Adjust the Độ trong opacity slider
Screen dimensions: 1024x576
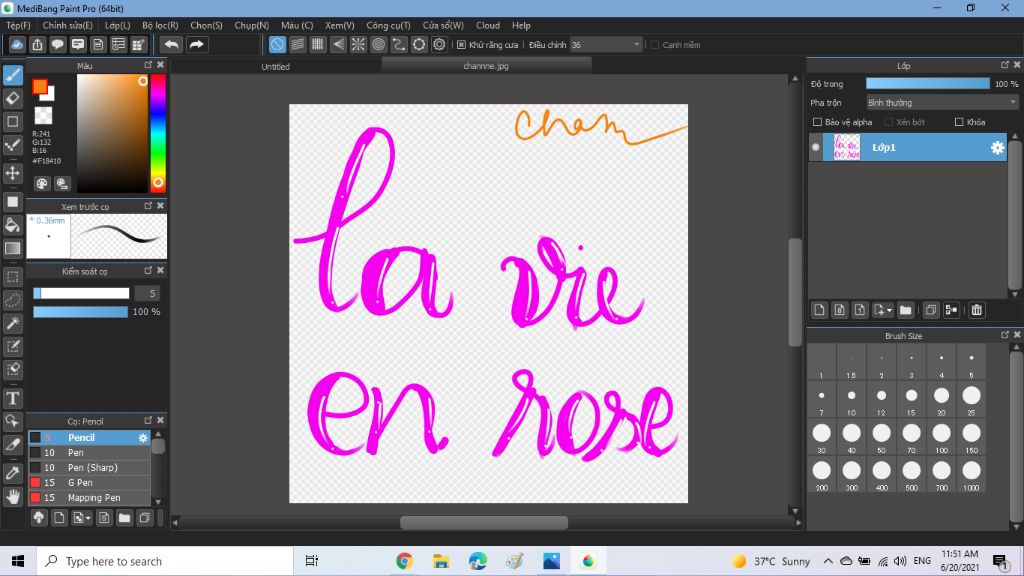pos(927,84)
